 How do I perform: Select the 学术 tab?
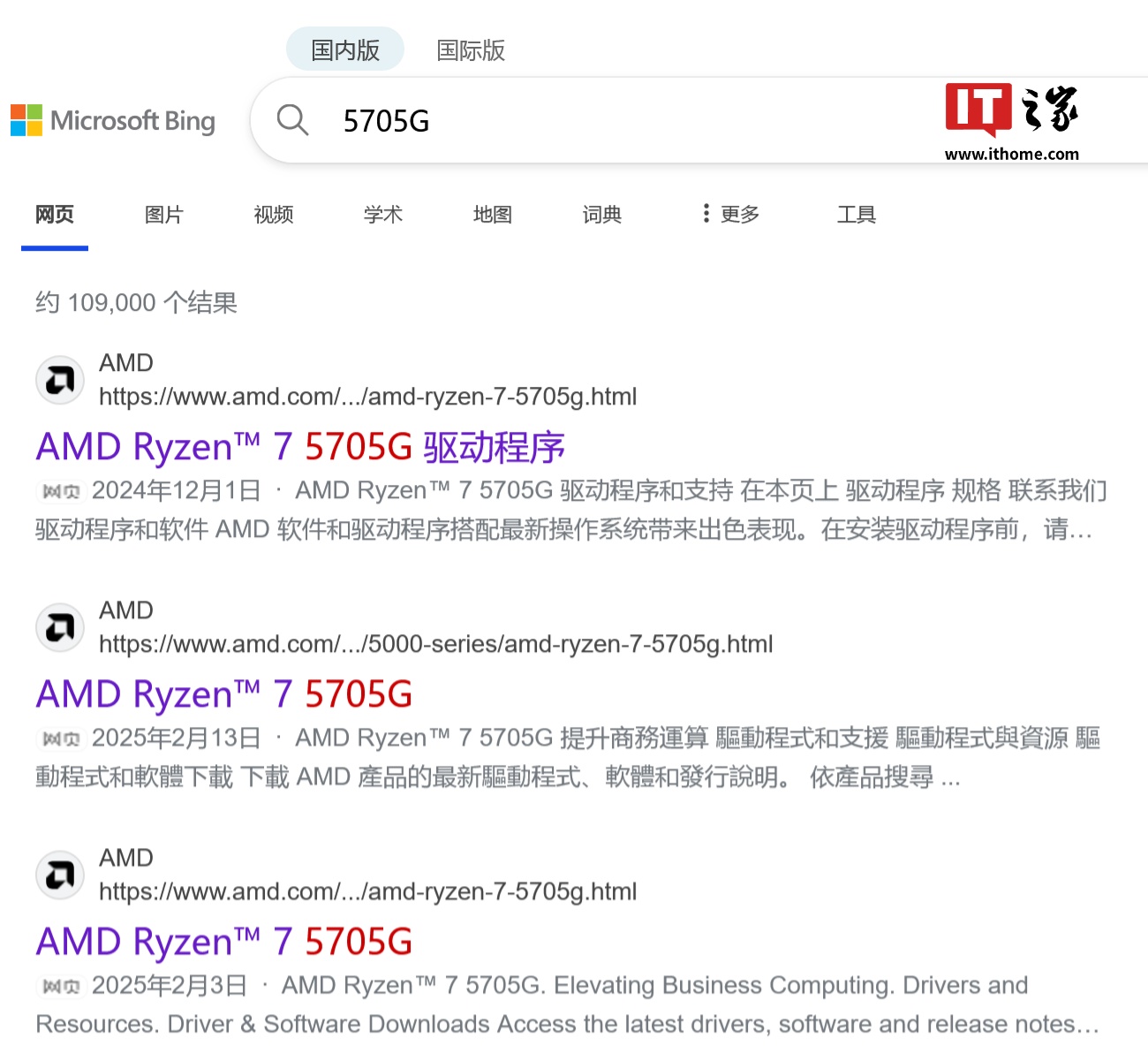[x=383, y=214]
